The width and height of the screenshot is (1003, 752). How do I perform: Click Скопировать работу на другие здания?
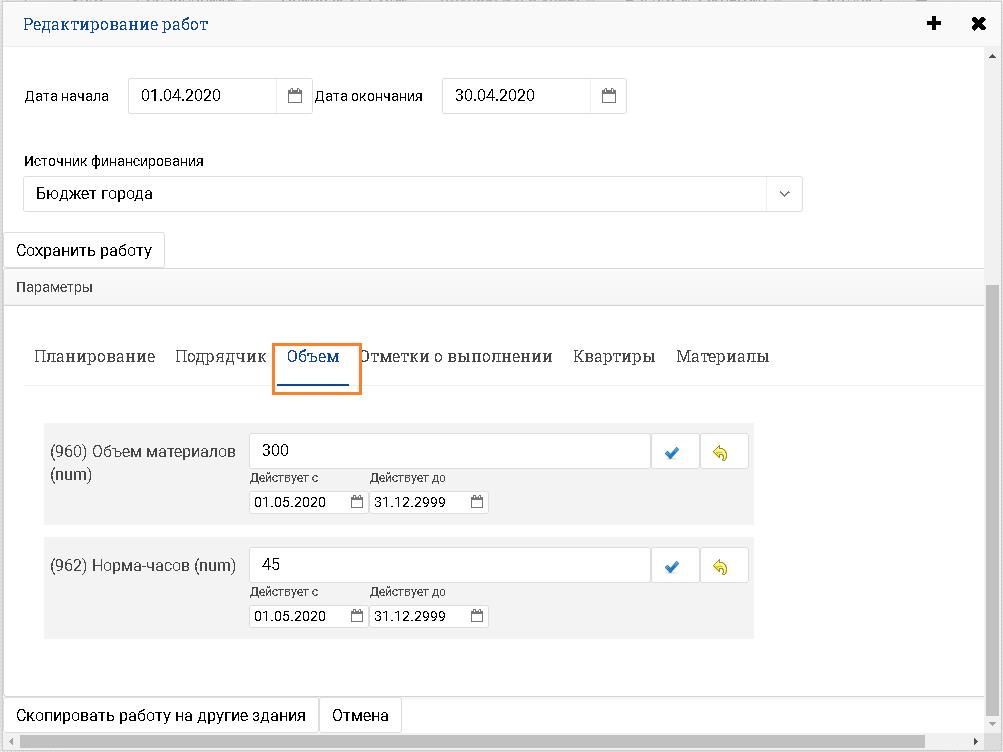coord(161,715)
